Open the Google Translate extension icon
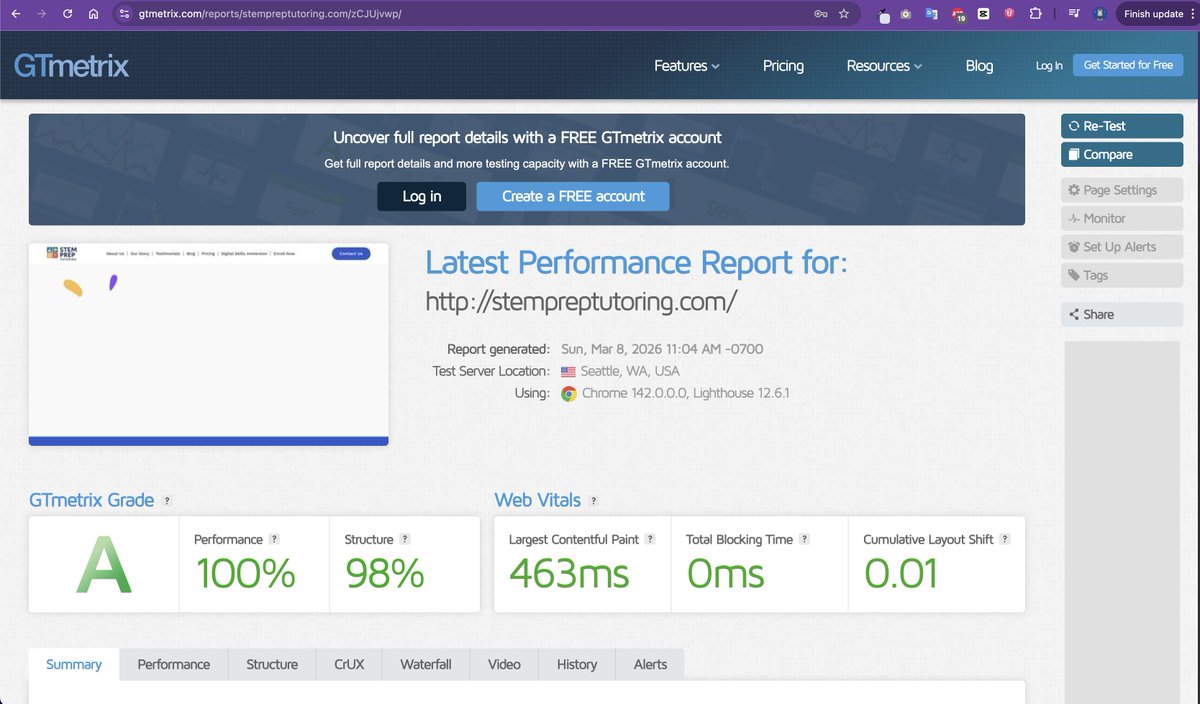The height and width of the screenshot is (704, 1200). point(931,14)
